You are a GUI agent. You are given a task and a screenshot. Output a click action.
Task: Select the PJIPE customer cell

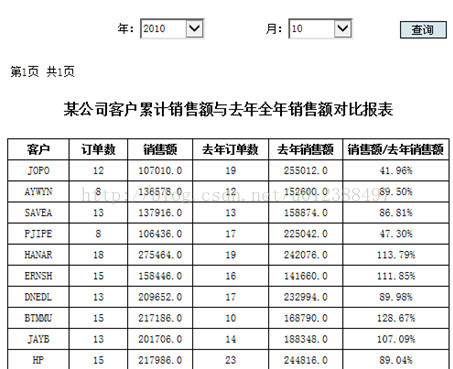click(x=38, y=234)
